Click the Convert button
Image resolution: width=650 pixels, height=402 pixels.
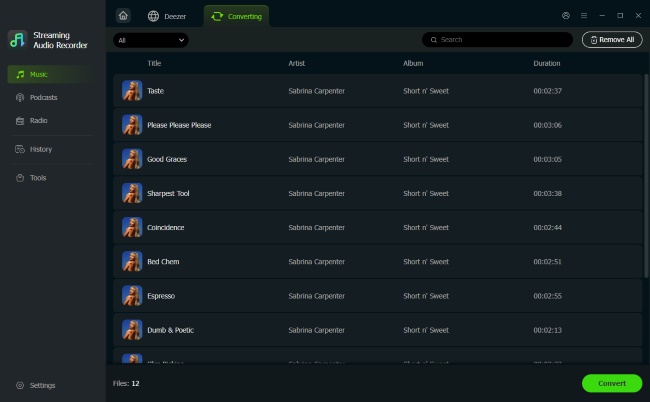pos(612,383)
